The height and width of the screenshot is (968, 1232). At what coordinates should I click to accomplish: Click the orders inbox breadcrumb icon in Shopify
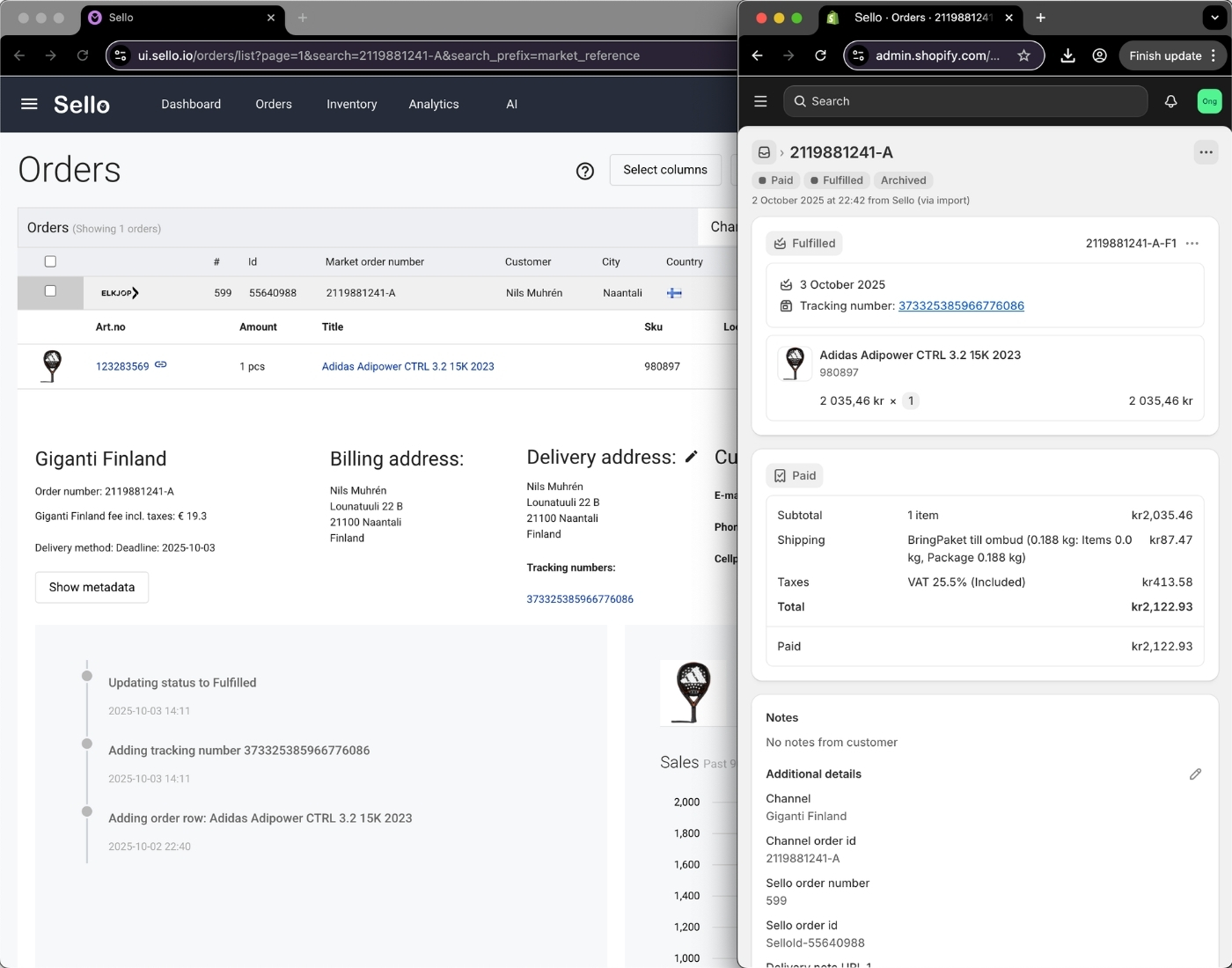pyautogui.click(x=764, y=152)
